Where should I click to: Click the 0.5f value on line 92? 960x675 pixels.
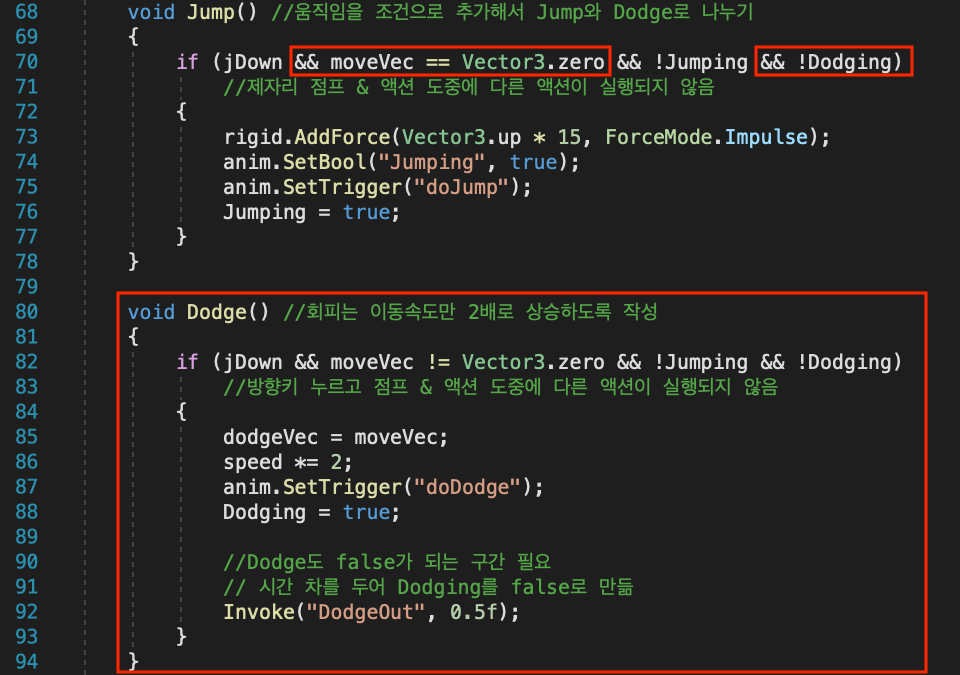point(473,612)
